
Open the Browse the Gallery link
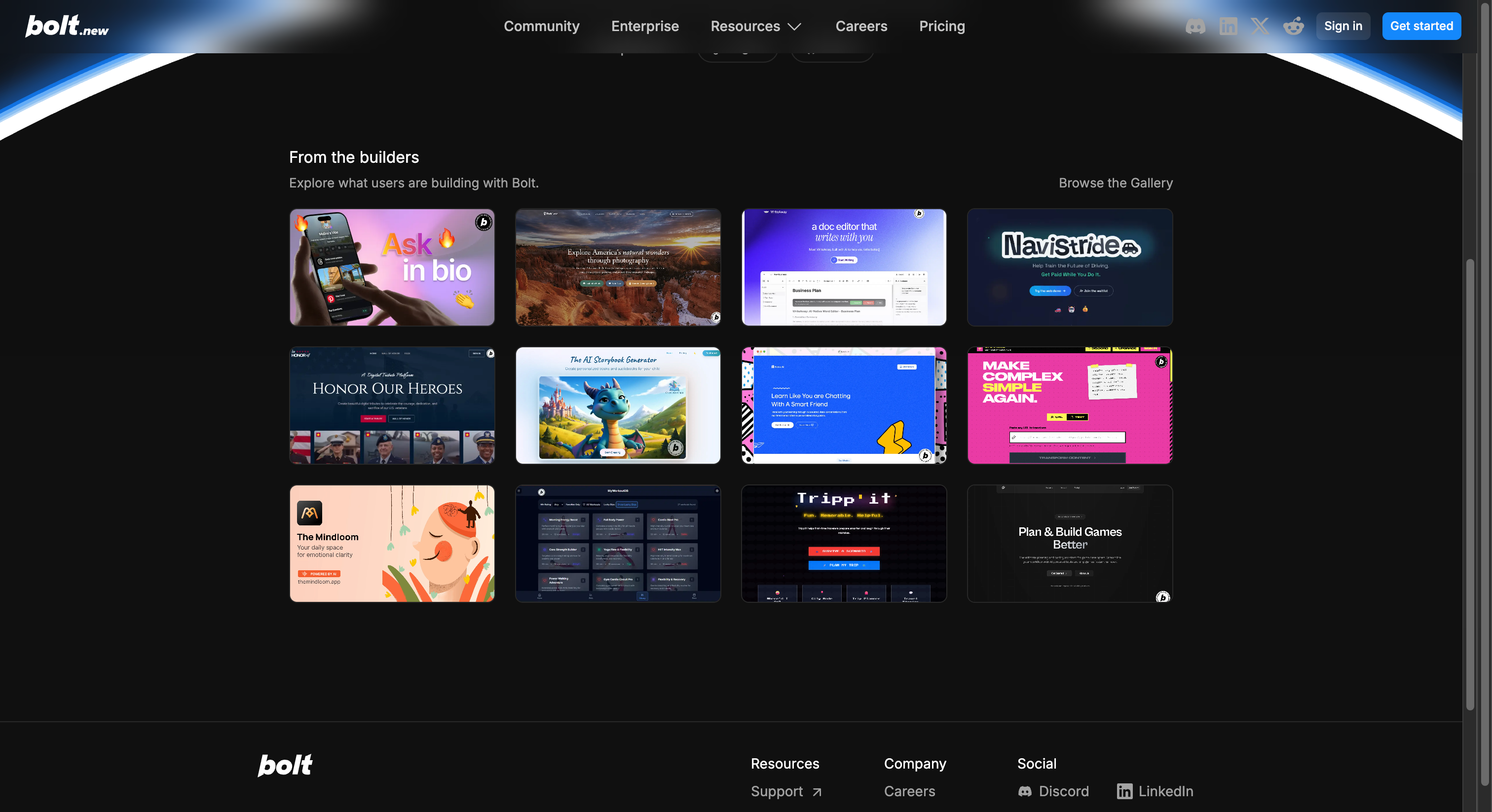click(x=1116, y=183)
